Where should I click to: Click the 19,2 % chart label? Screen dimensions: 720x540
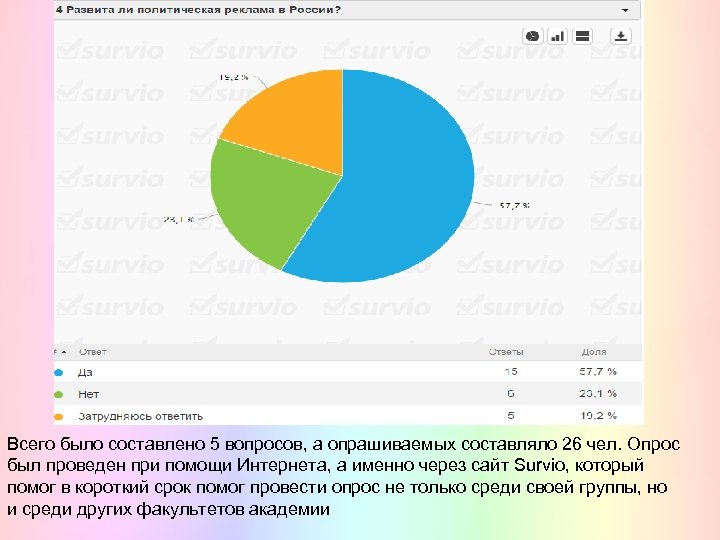click(x=234, y=78)
